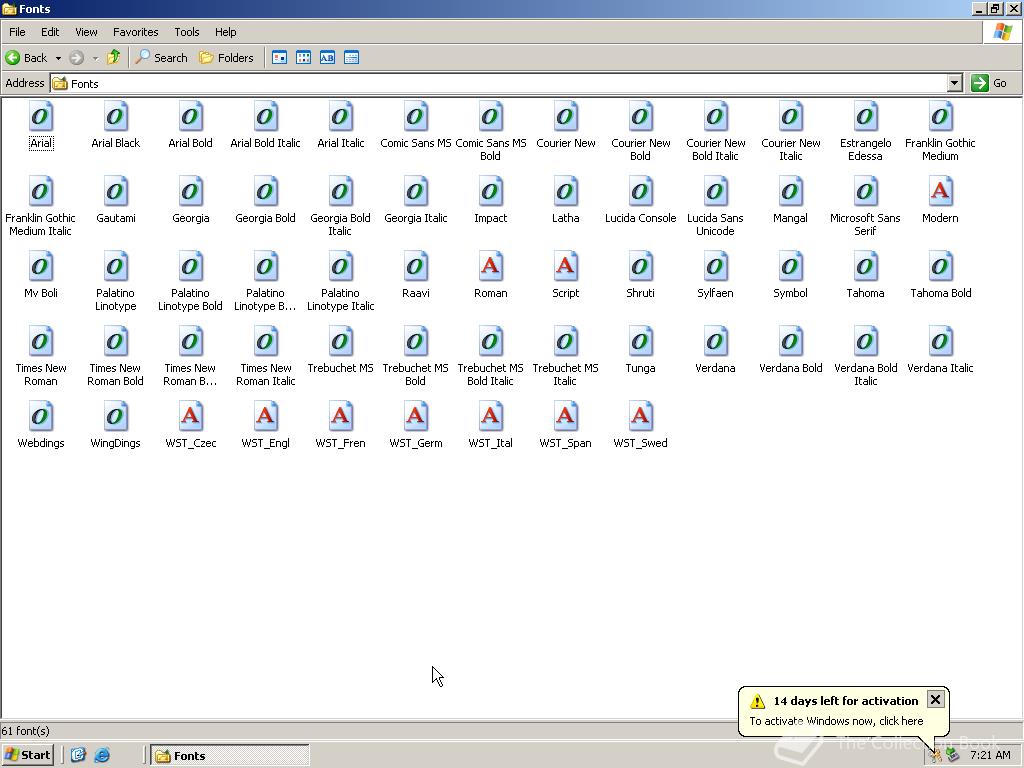Screen dimensions: 1024x768
Task: Select the Trebuchet MS Bold Italic font
Action: tap(490, 357)
